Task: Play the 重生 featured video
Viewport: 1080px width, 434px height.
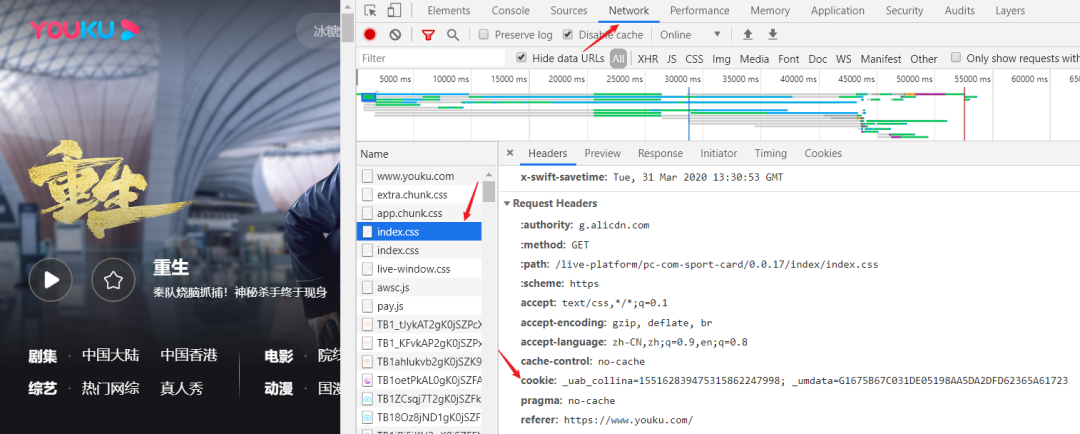Action: [x=50, y=280]
